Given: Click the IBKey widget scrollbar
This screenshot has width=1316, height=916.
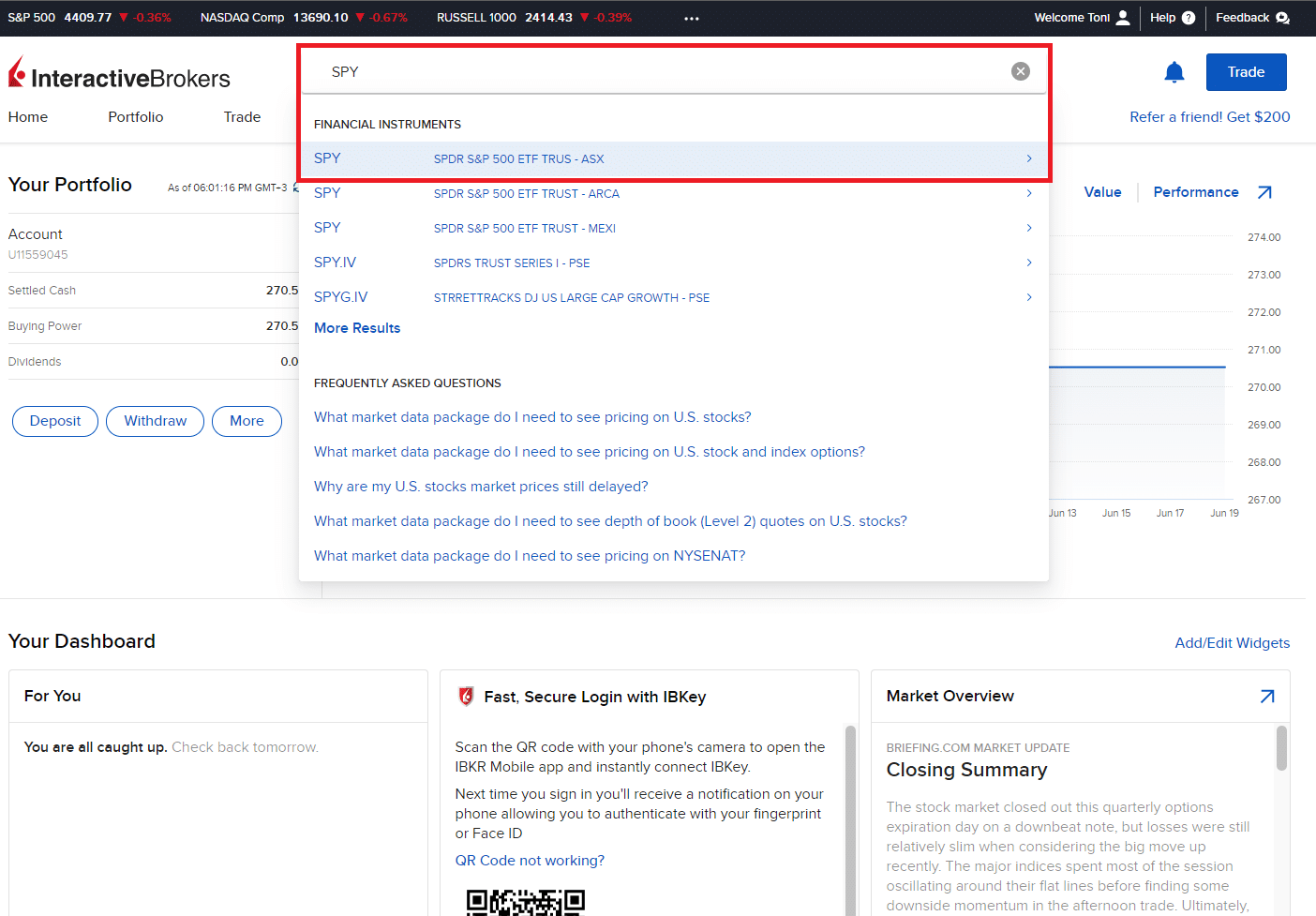Looking at the screenshot, I should (x=850, y=820).
